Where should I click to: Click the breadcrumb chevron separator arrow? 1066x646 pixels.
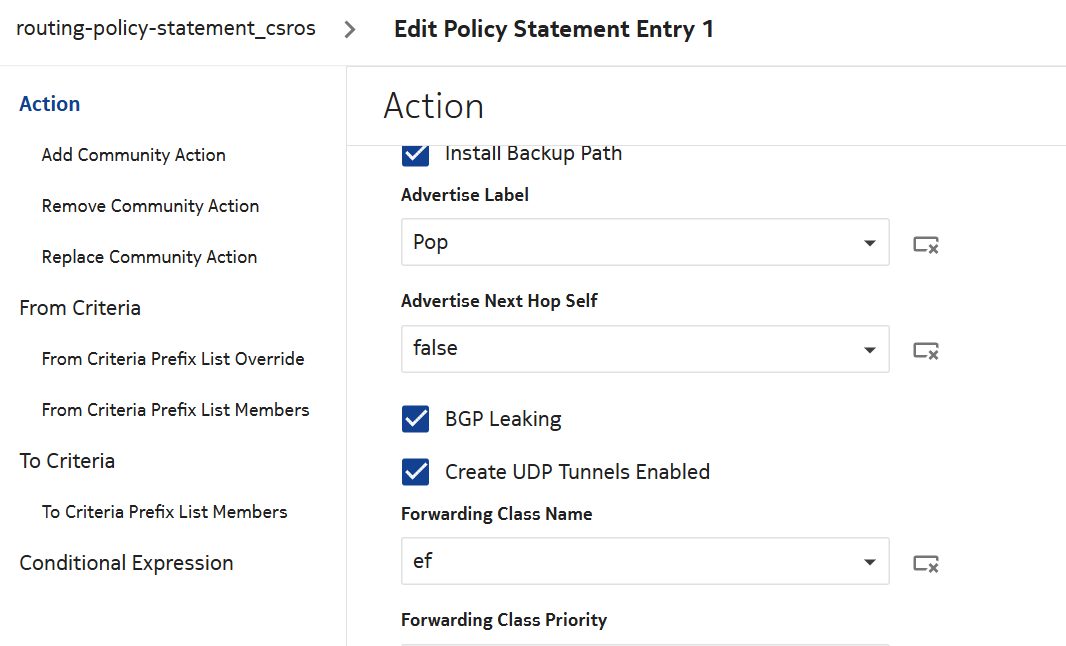[x=350, y=29]
